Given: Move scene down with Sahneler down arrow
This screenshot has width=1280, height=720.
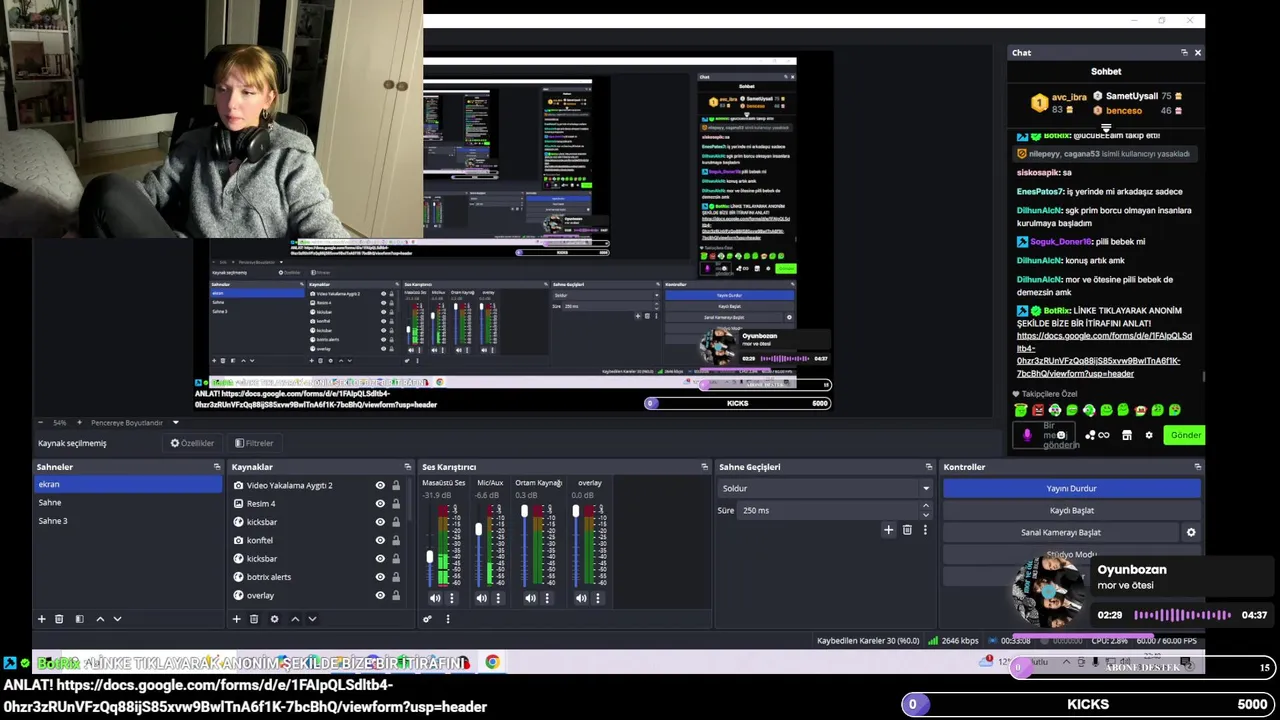Looking at the screenshot, I should click(x=117, y=619).
